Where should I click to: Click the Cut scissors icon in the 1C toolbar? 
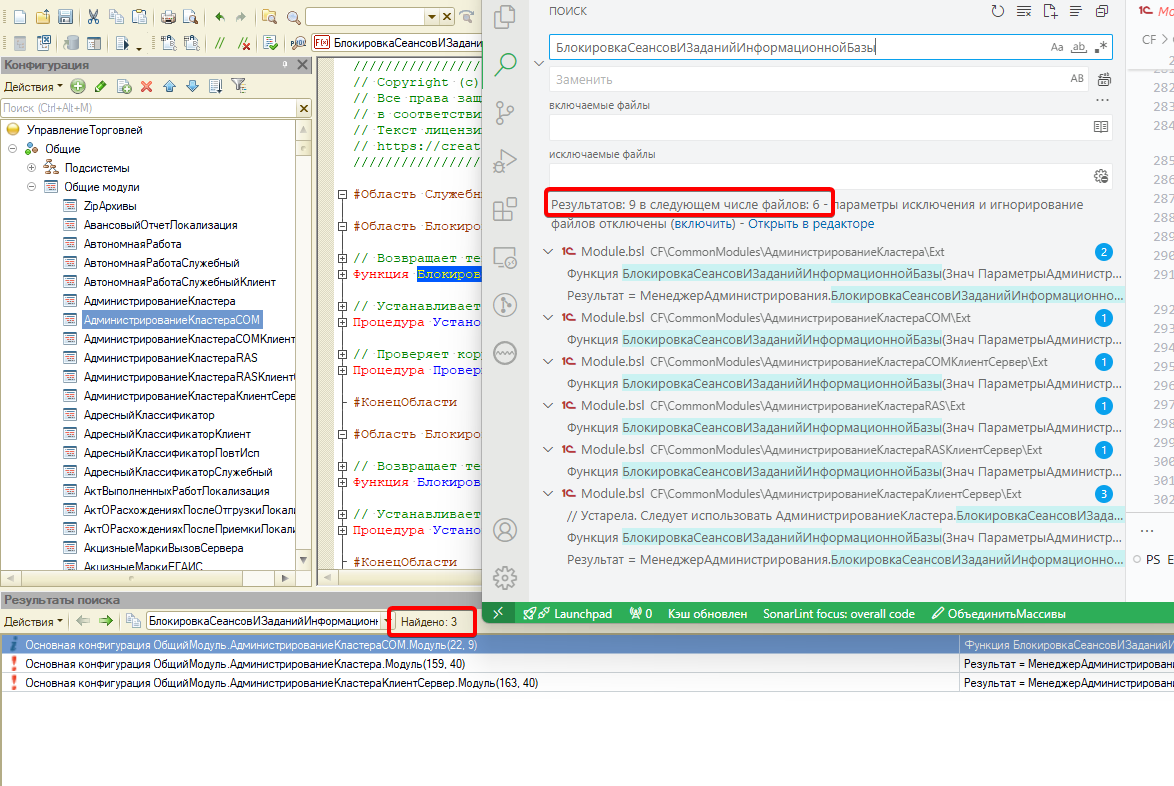[x=94, y=16]
